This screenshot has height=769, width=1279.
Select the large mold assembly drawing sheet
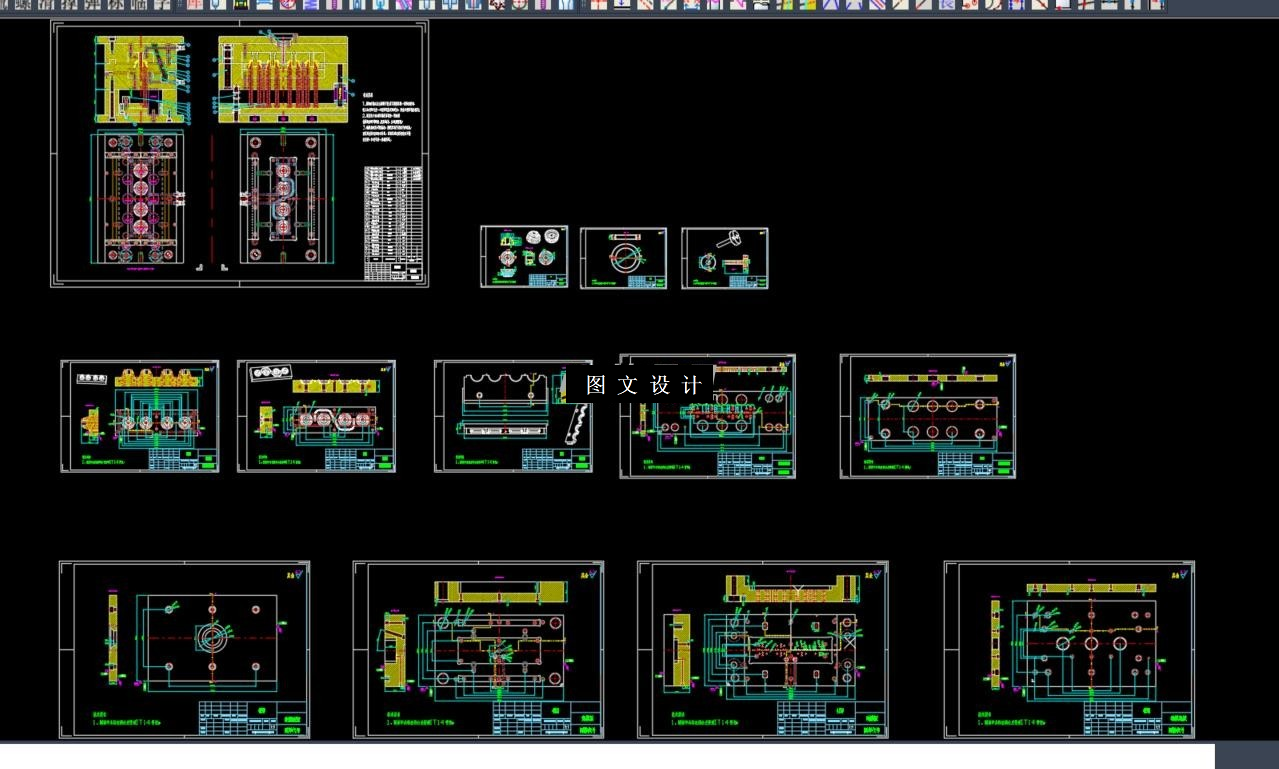(240, 154)
